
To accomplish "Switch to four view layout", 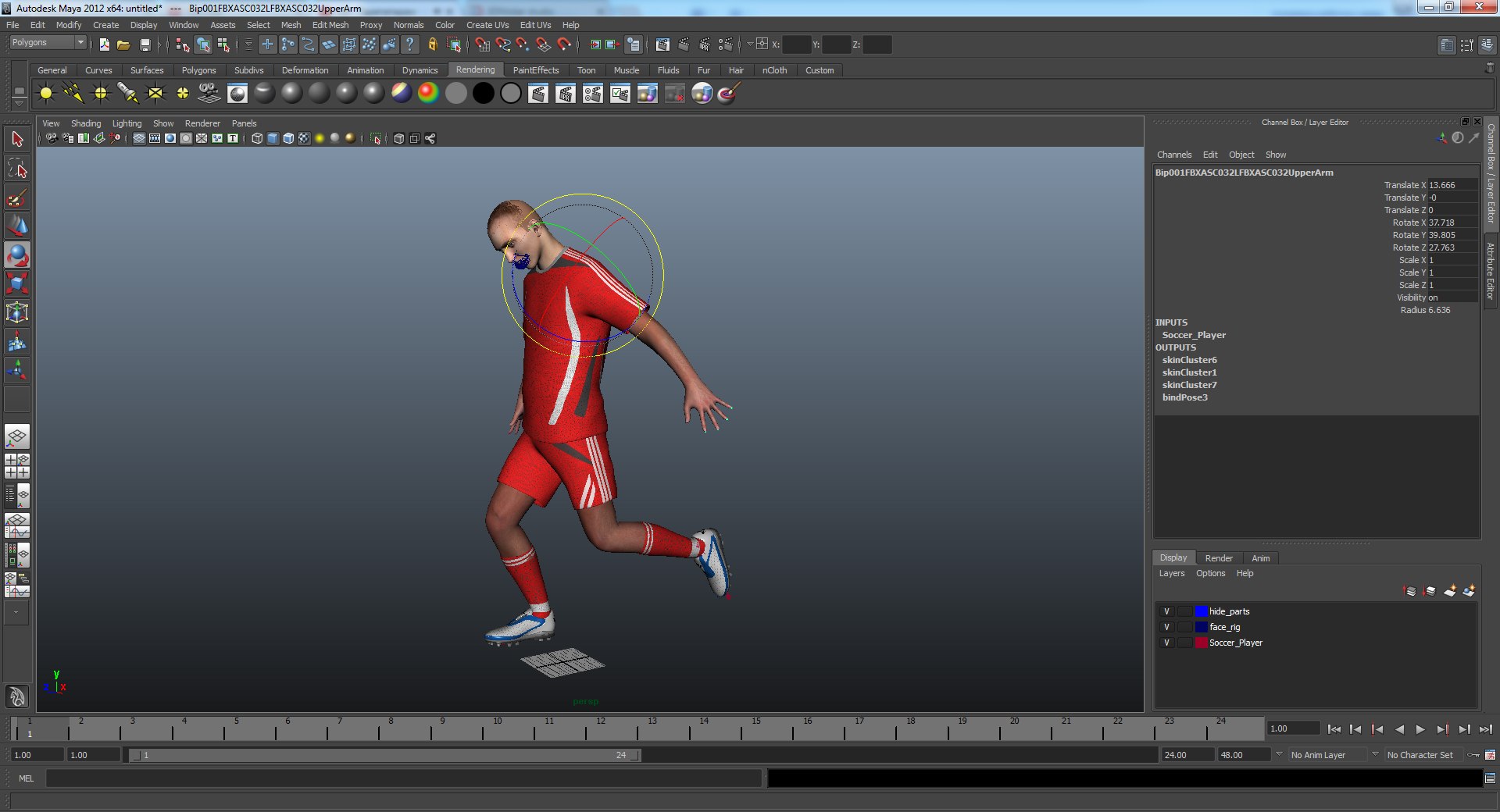I will coord(17,466).
